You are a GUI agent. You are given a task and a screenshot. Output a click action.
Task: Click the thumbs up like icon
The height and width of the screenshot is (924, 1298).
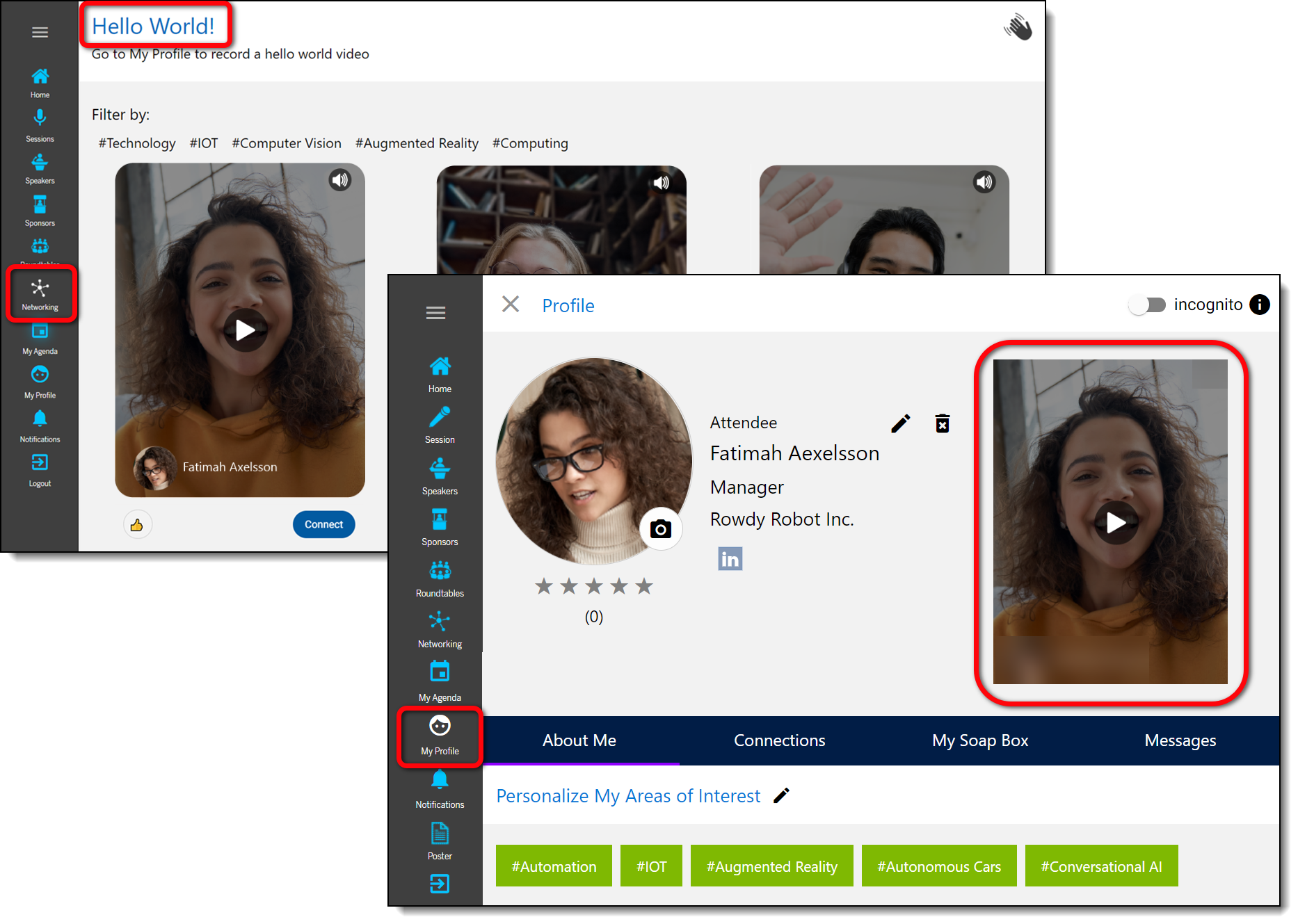(x=137, y=525)
